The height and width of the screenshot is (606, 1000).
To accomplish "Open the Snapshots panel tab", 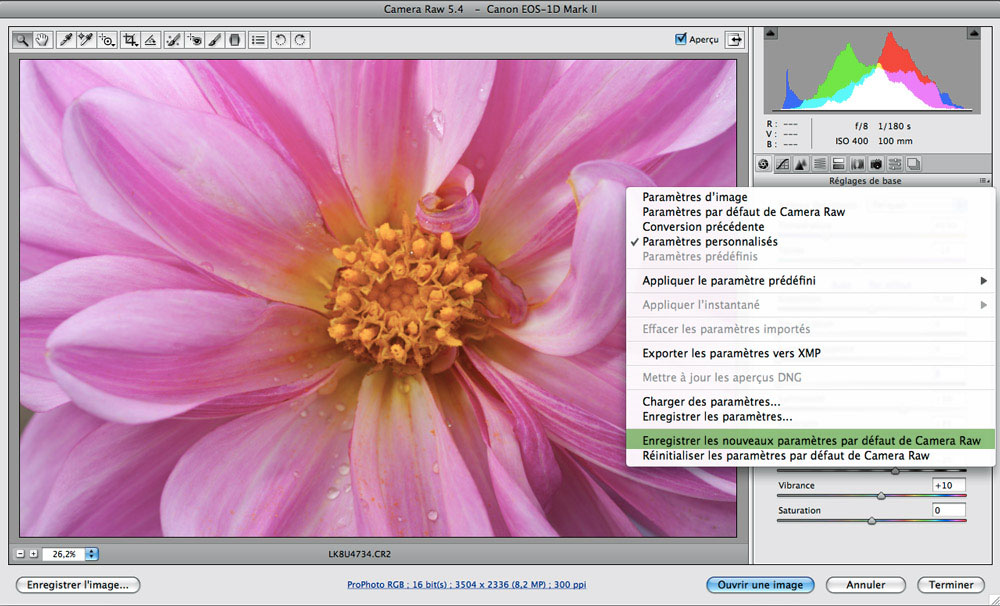I will (x=914, y=165).
